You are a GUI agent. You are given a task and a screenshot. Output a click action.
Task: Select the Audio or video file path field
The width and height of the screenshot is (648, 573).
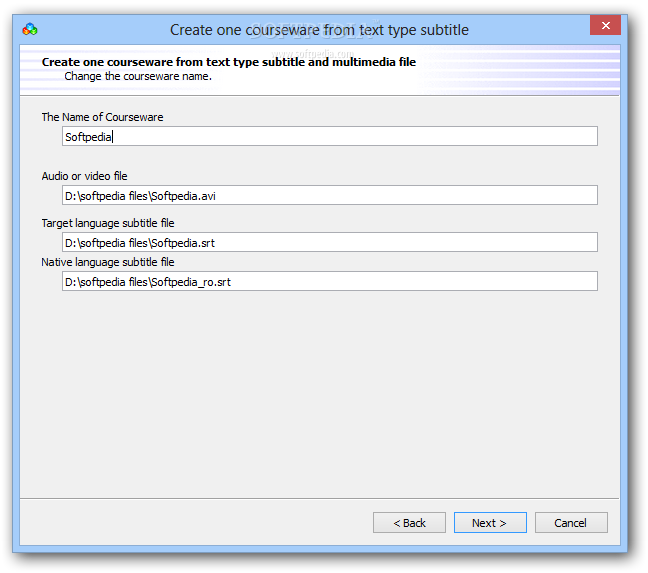329,195
